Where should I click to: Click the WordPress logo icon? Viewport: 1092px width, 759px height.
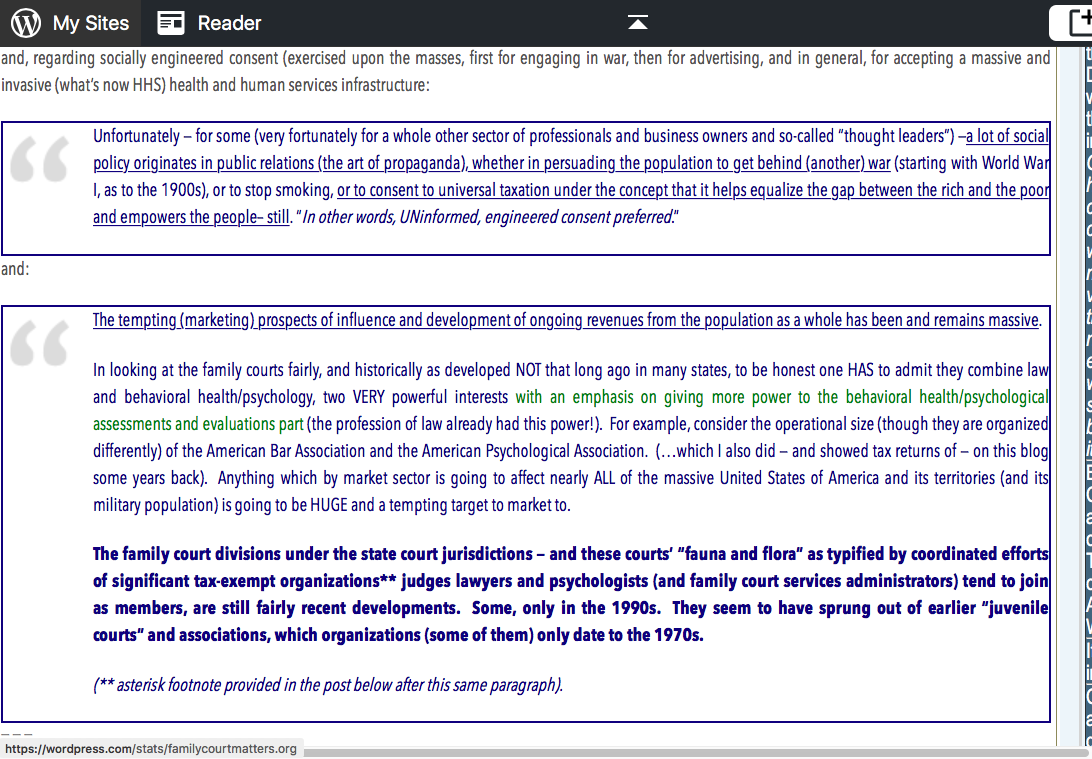pyautogui.click(x=26, y=22)
